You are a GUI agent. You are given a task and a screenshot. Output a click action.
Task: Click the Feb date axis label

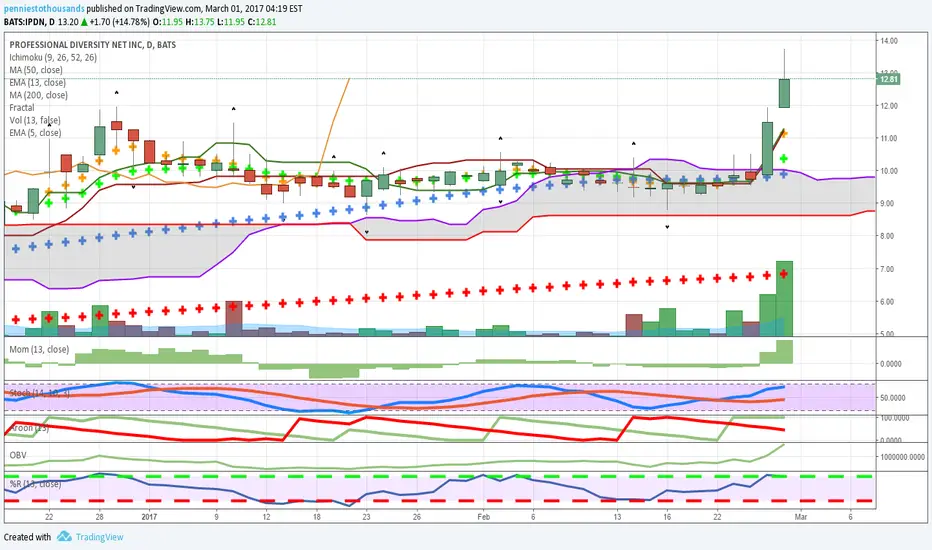483,517
